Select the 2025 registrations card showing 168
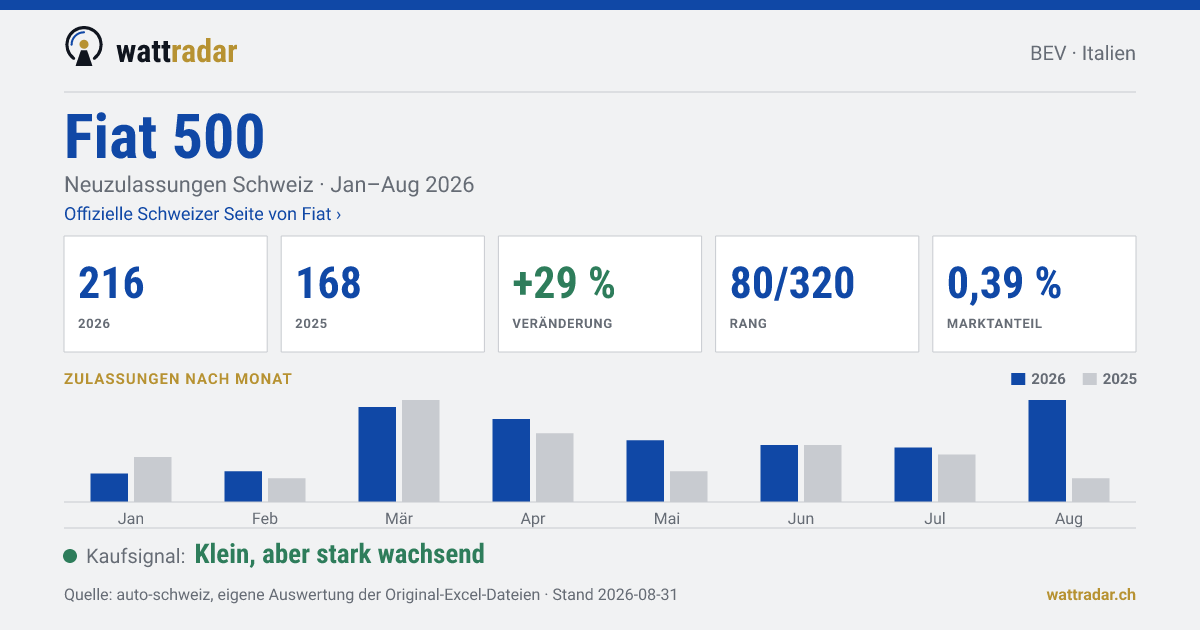The width and height of the screenshot is (1200, 630). 383,294
